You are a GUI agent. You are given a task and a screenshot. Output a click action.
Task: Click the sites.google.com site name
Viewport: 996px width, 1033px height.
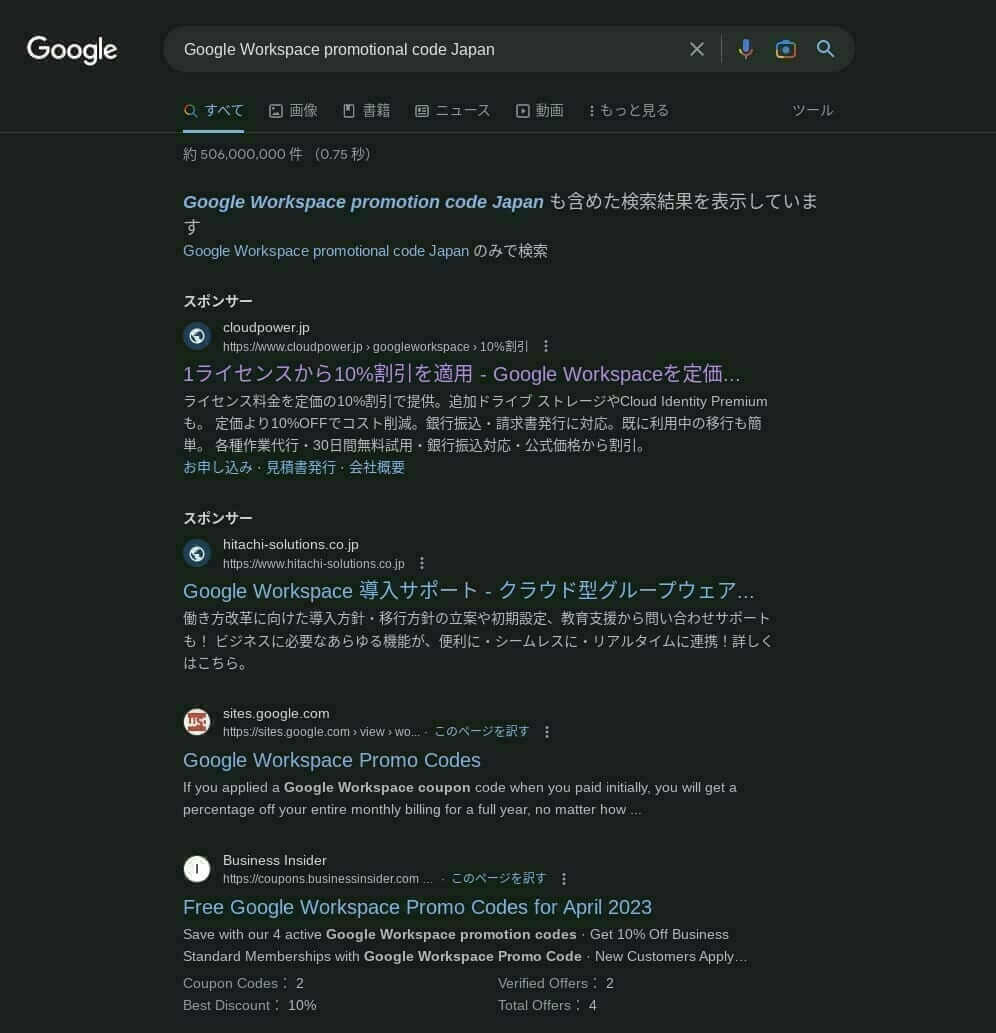pos(276,713)
